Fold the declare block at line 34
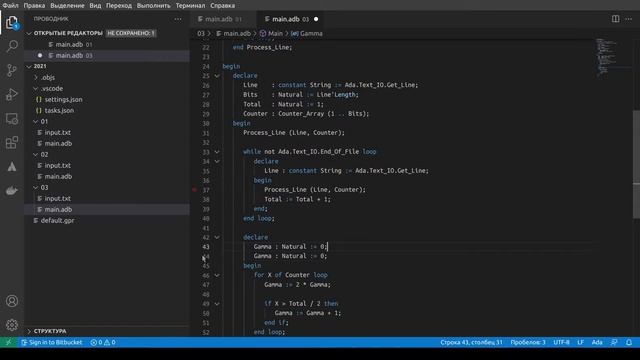The image size is (640, 360). [x=217, y=161]
